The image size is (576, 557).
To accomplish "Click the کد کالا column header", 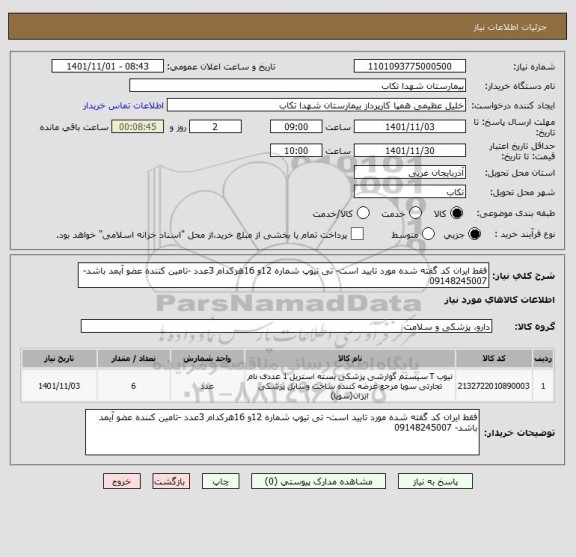I will click(x=494, y=359).
